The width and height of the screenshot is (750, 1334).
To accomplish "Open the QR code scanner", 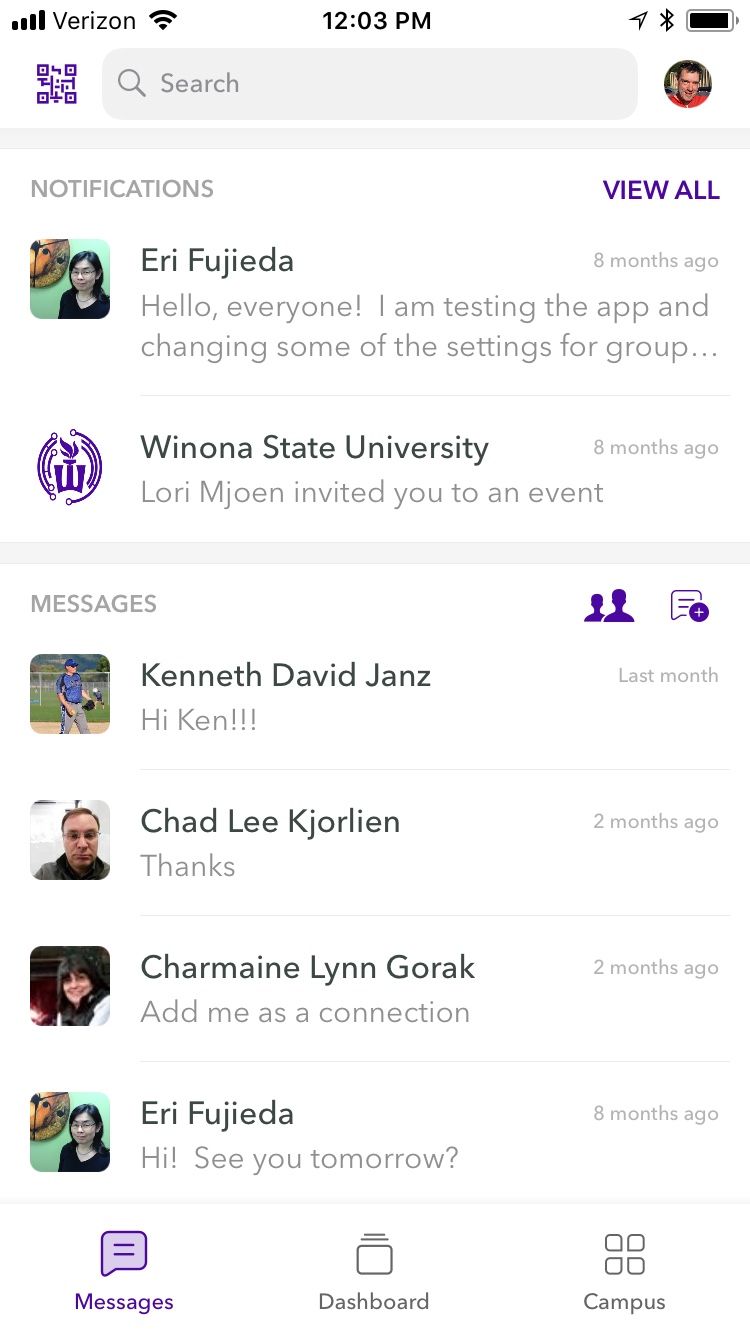I will (x=57, y=84).
